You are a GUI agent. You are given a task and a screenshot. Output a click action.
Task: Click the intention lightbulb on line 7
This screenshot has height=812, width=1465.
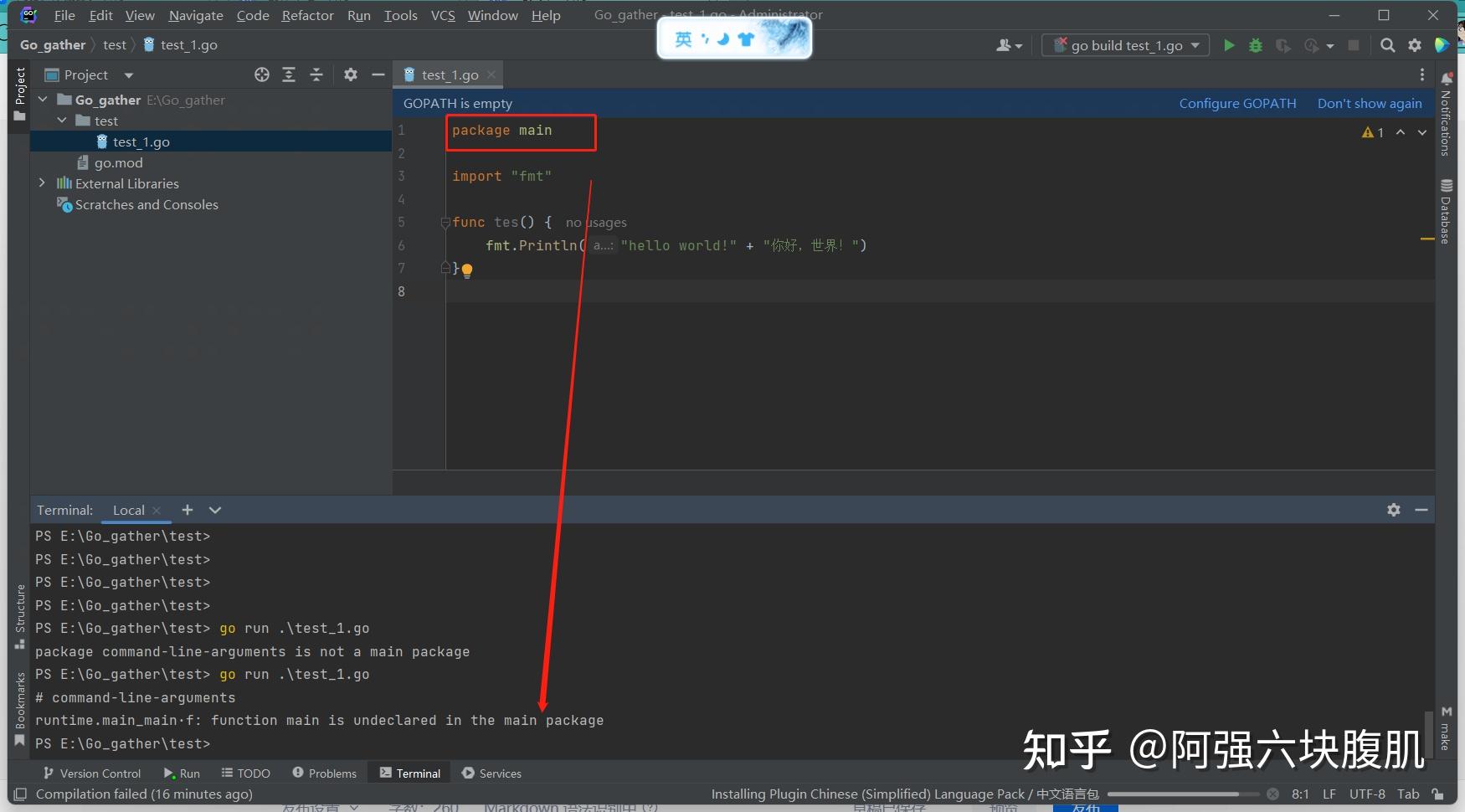(x=467, y=270)
